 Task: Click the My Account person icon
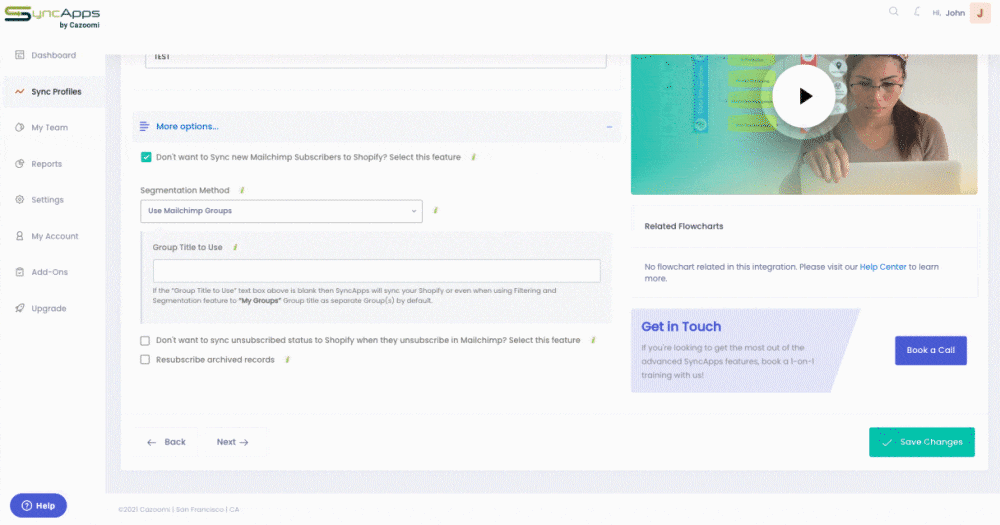(20, 236)
